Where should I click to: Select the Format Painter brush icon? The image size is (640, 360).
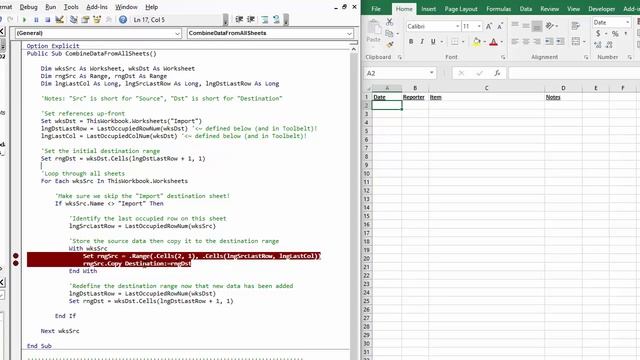coord(390,44)
